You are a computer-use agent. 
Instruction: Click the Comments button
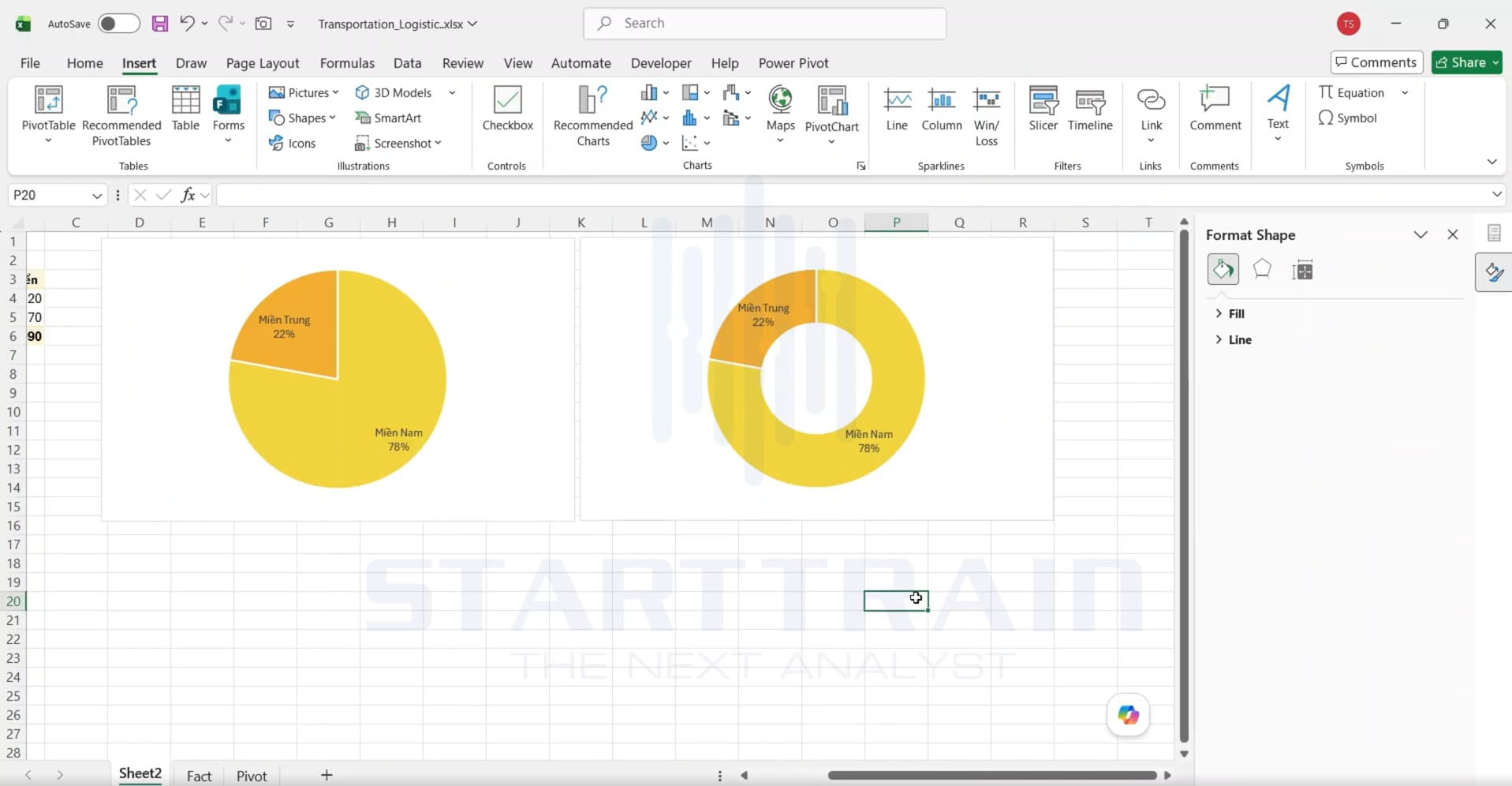point(1376,62)
